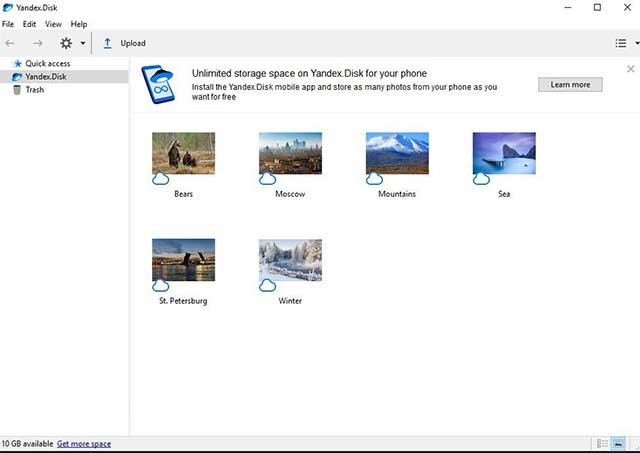Select the Mountains folder thumbnail
This screenshot has height=453, width=640.
click(x=397, y=154)
